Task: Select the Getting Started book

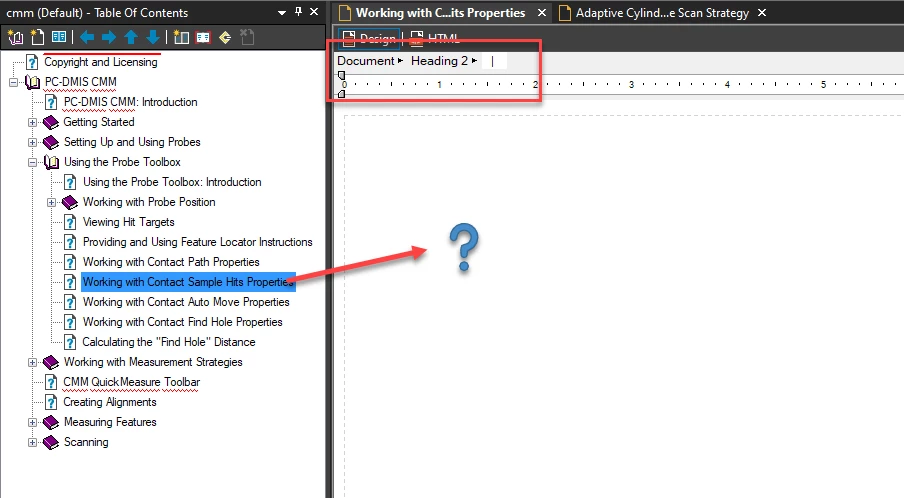Action: 99,122
